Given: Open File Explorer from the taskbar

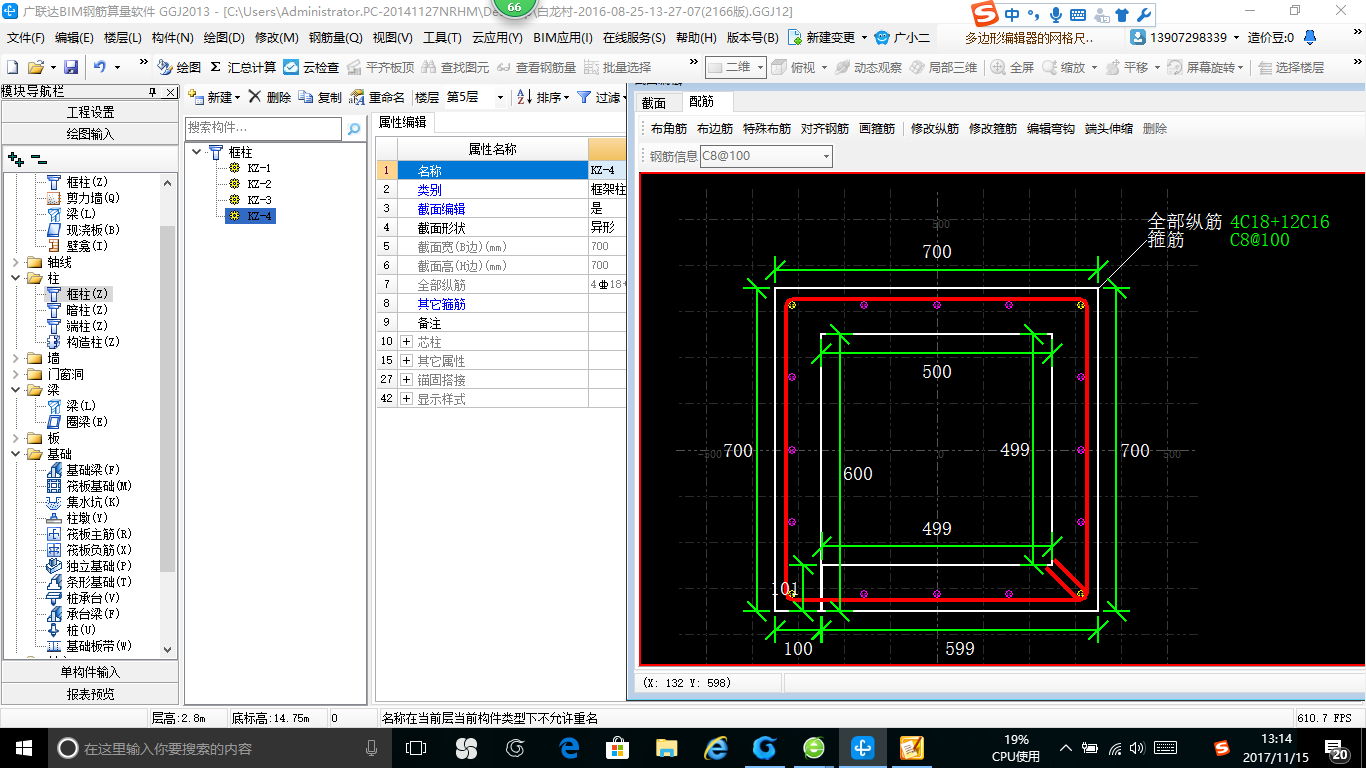Looking at the screenshot, I should click(666, 747).
